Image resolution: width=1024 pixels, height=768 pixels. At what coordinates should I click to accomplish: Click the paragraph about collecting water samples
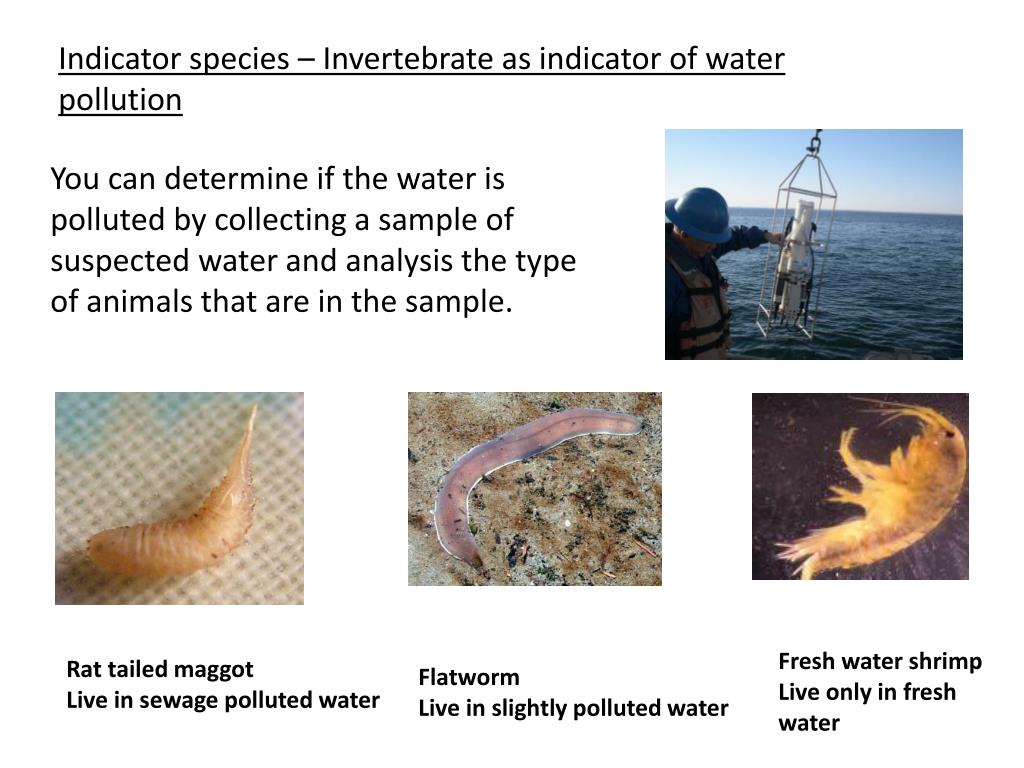point(313,240)
